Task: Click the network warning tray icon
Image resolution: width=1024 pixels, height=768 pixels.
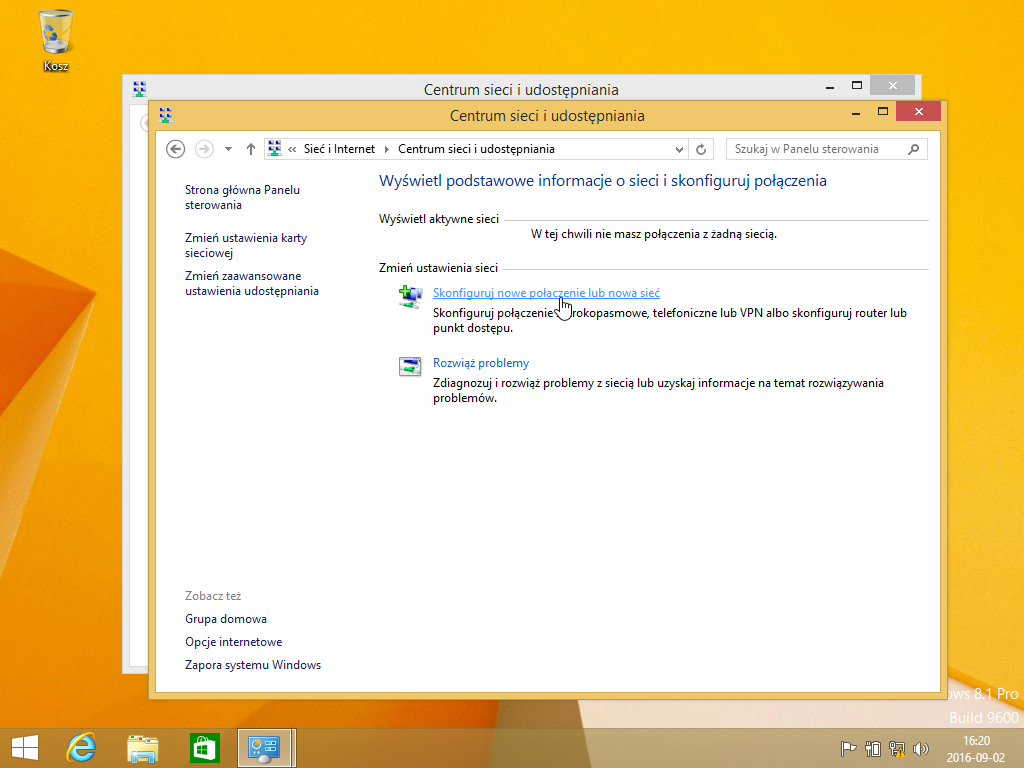Action: click(x=897, y=748)
